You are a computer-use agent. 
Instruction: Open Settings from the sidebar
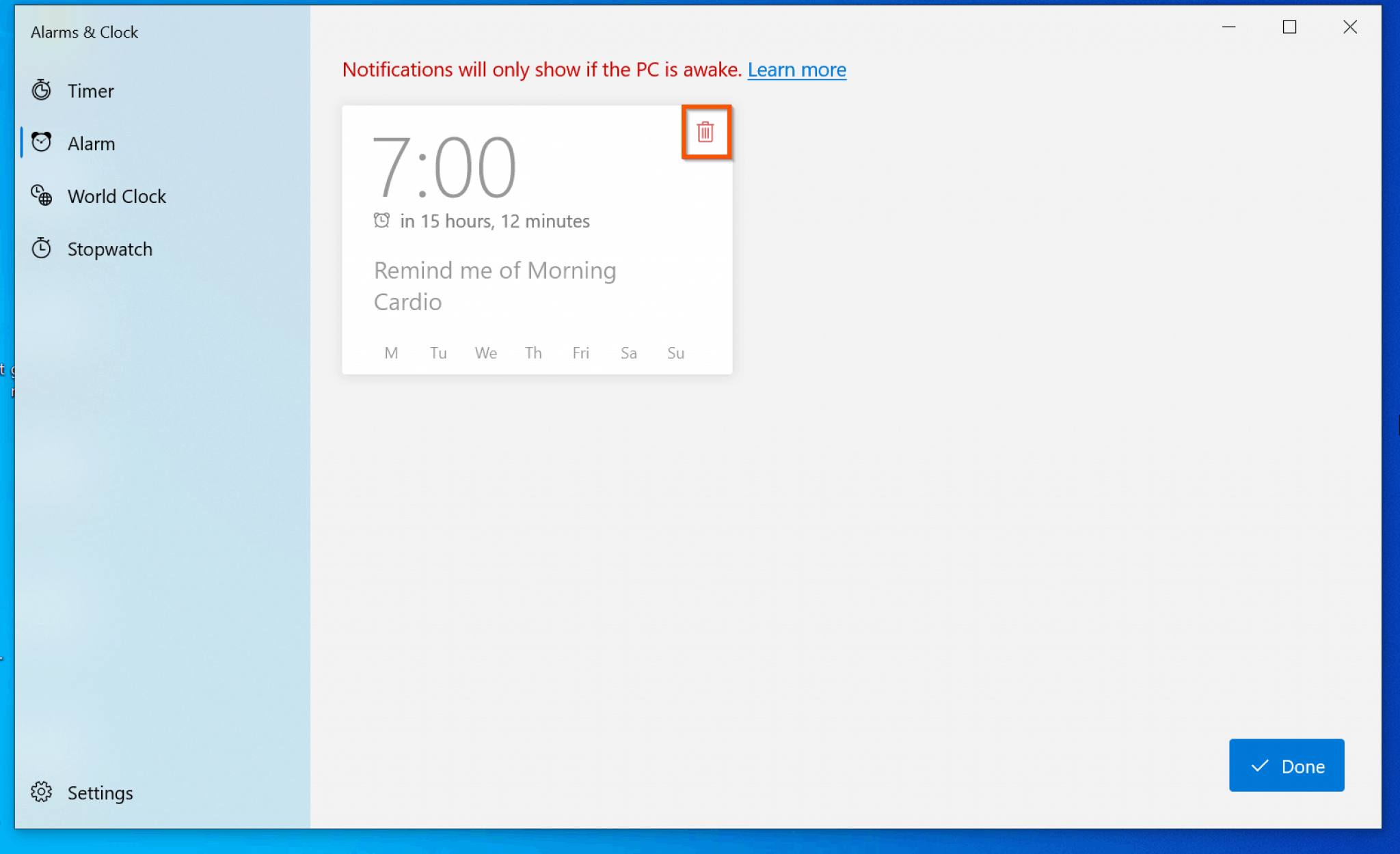100,793
